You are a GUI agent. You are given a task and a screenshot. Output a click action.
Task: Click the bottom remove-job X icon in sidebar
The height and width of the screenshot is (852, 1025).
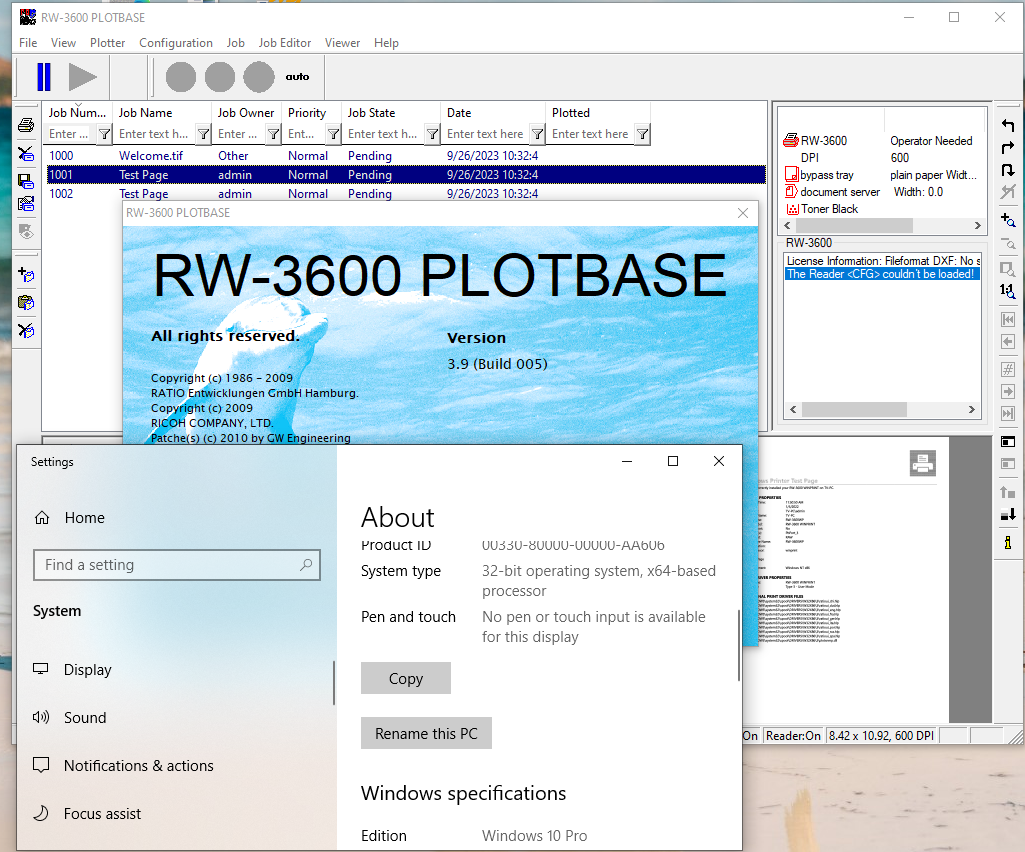click(x=26, y=330)
